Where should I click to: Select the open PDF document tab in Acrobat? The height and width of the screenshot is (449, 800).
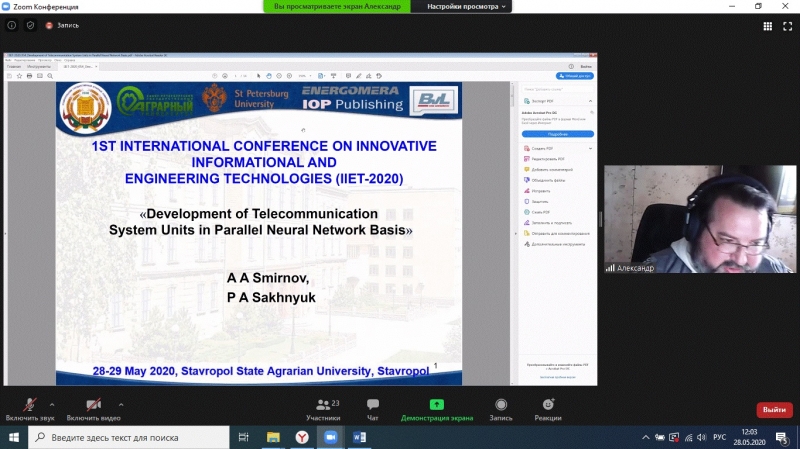coord(78,66)
